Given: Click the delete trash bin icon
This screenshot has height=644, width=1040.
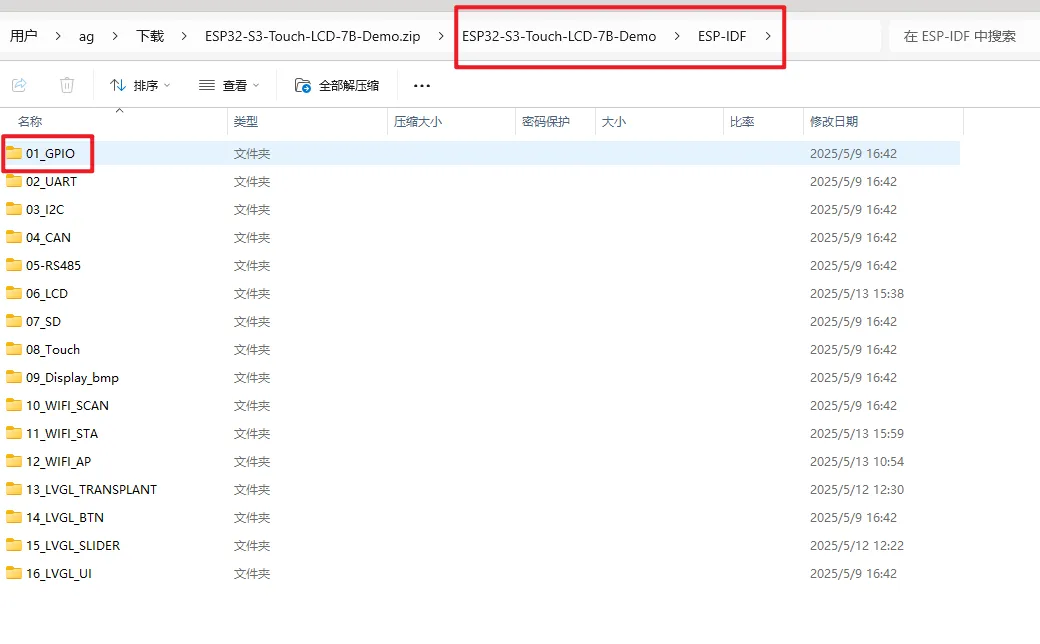Looking at the screenshot, I should 67,85.
